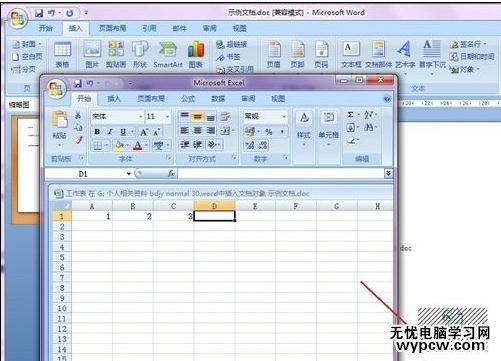
Task: Open Excel help question mark button
Action: 387,99
